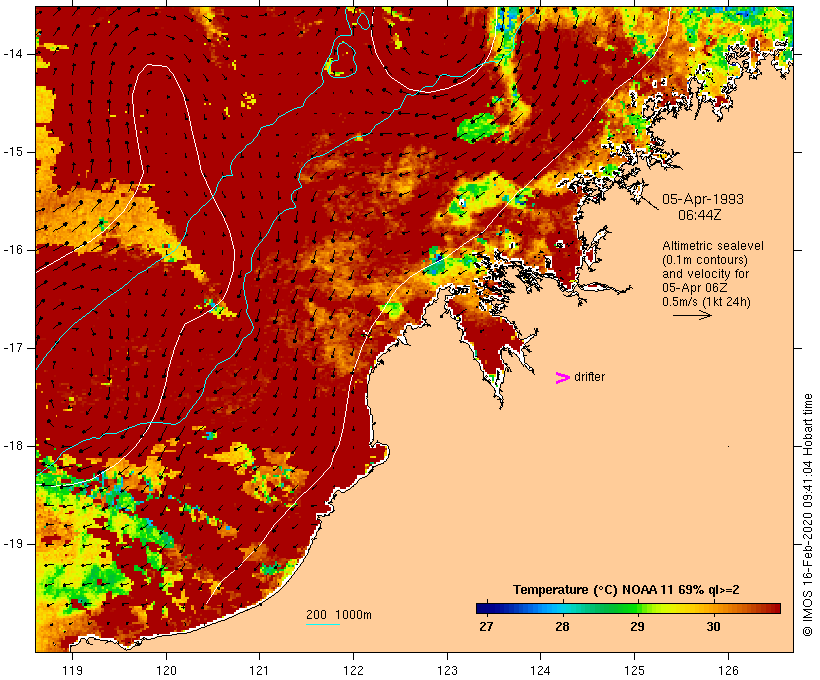
Task: Click the colorbar label '27'
Action: click(x=486, y=627)
